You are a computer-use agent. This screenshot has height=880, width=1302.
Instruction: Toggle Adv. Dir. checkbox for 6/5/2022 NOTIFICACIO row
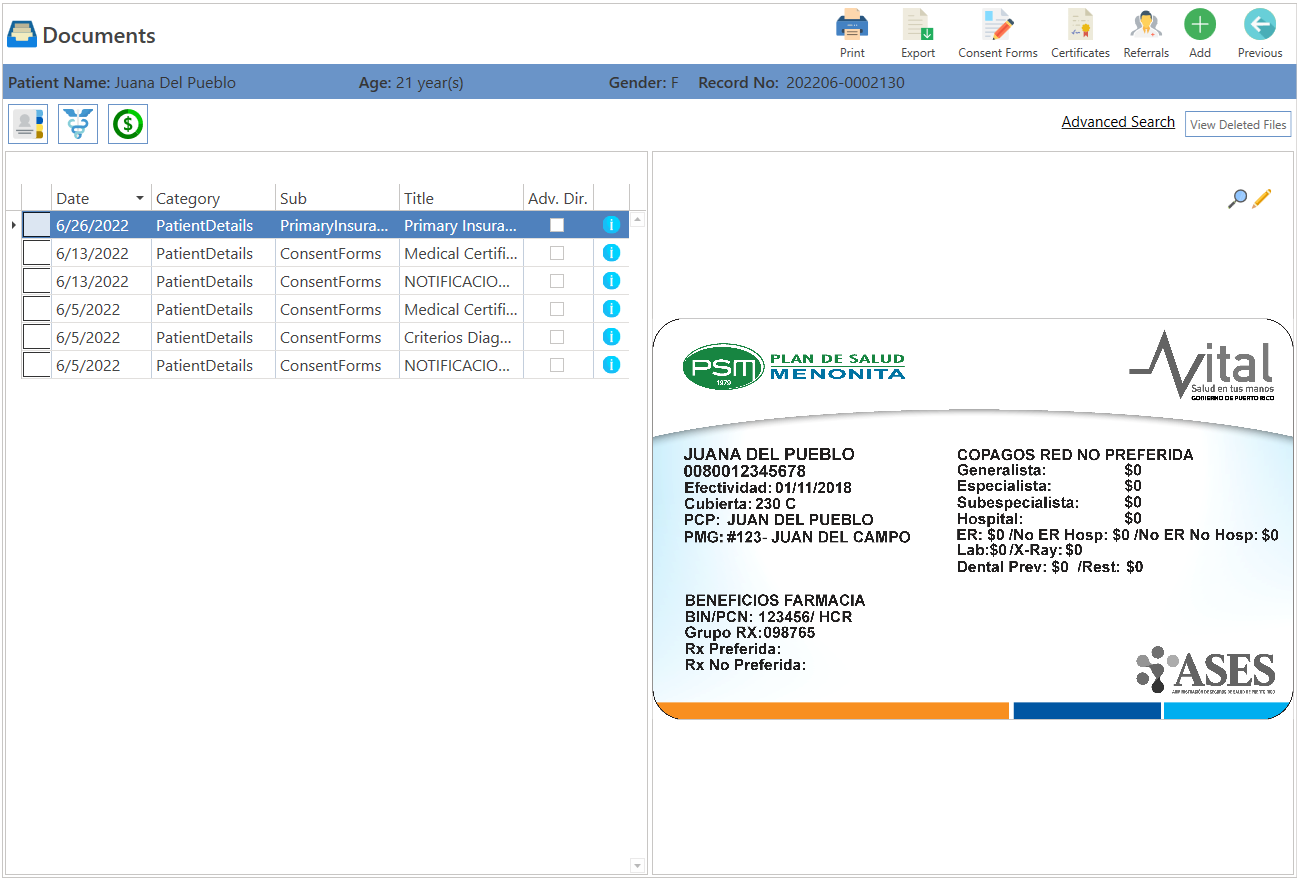click(x=557, y=365)
